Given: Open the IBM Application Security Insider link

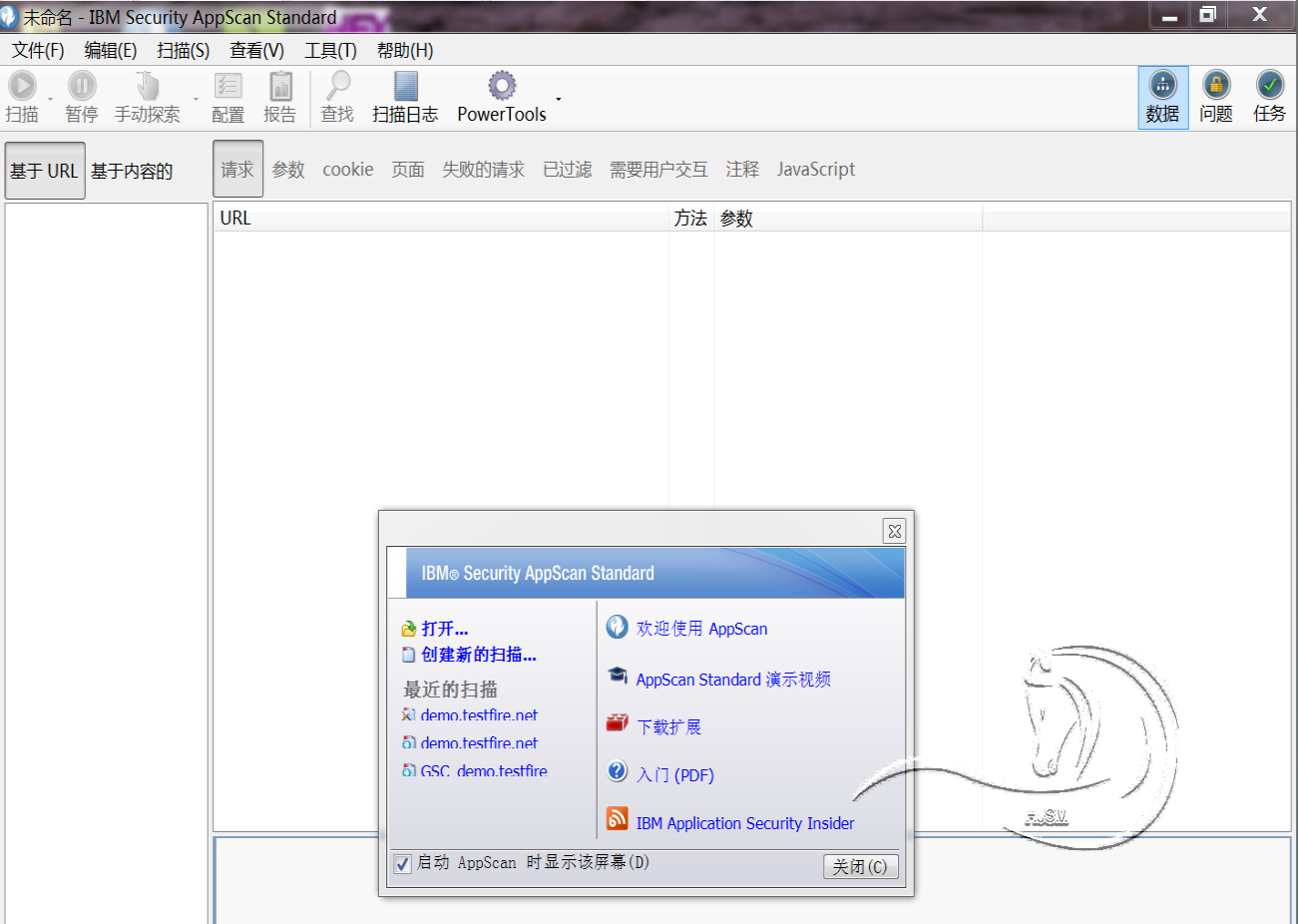Looking at the screenshot, I should point(745,823).
